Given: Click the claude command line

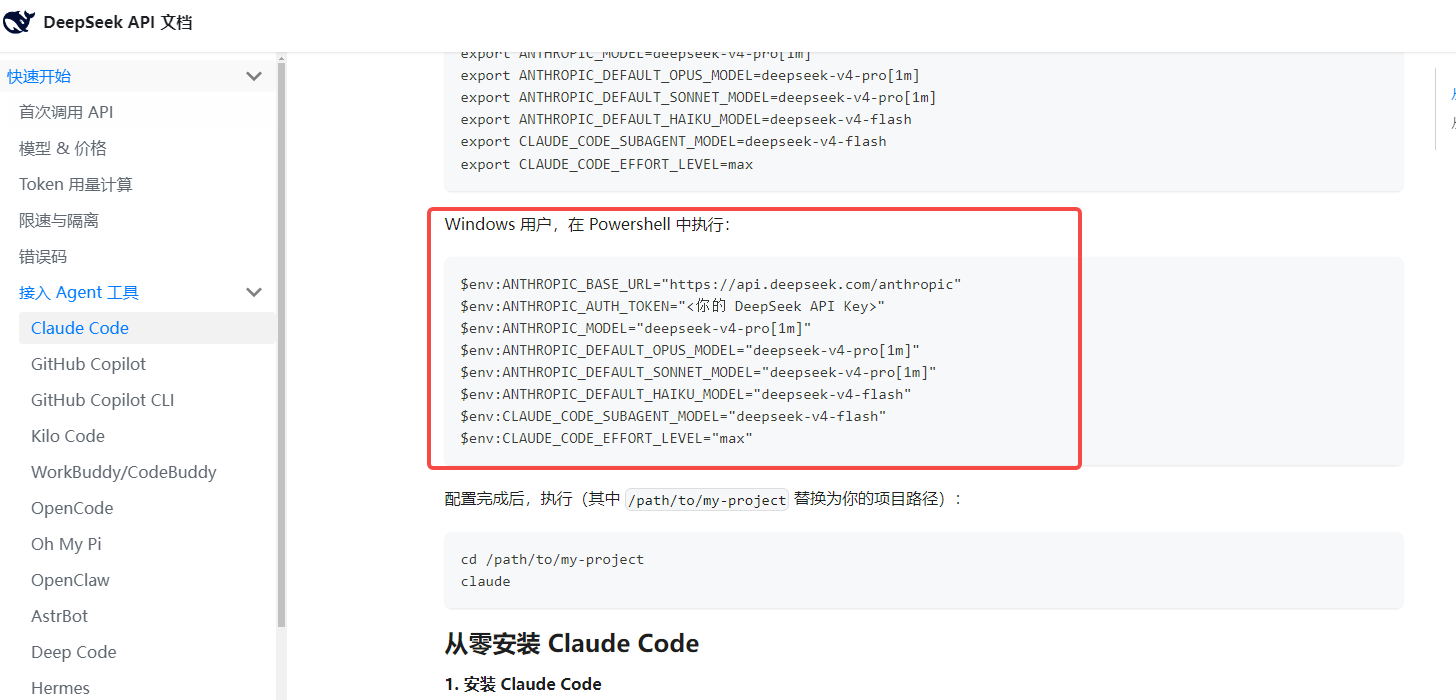Looking at the screenshot, I should pos(486,581).
